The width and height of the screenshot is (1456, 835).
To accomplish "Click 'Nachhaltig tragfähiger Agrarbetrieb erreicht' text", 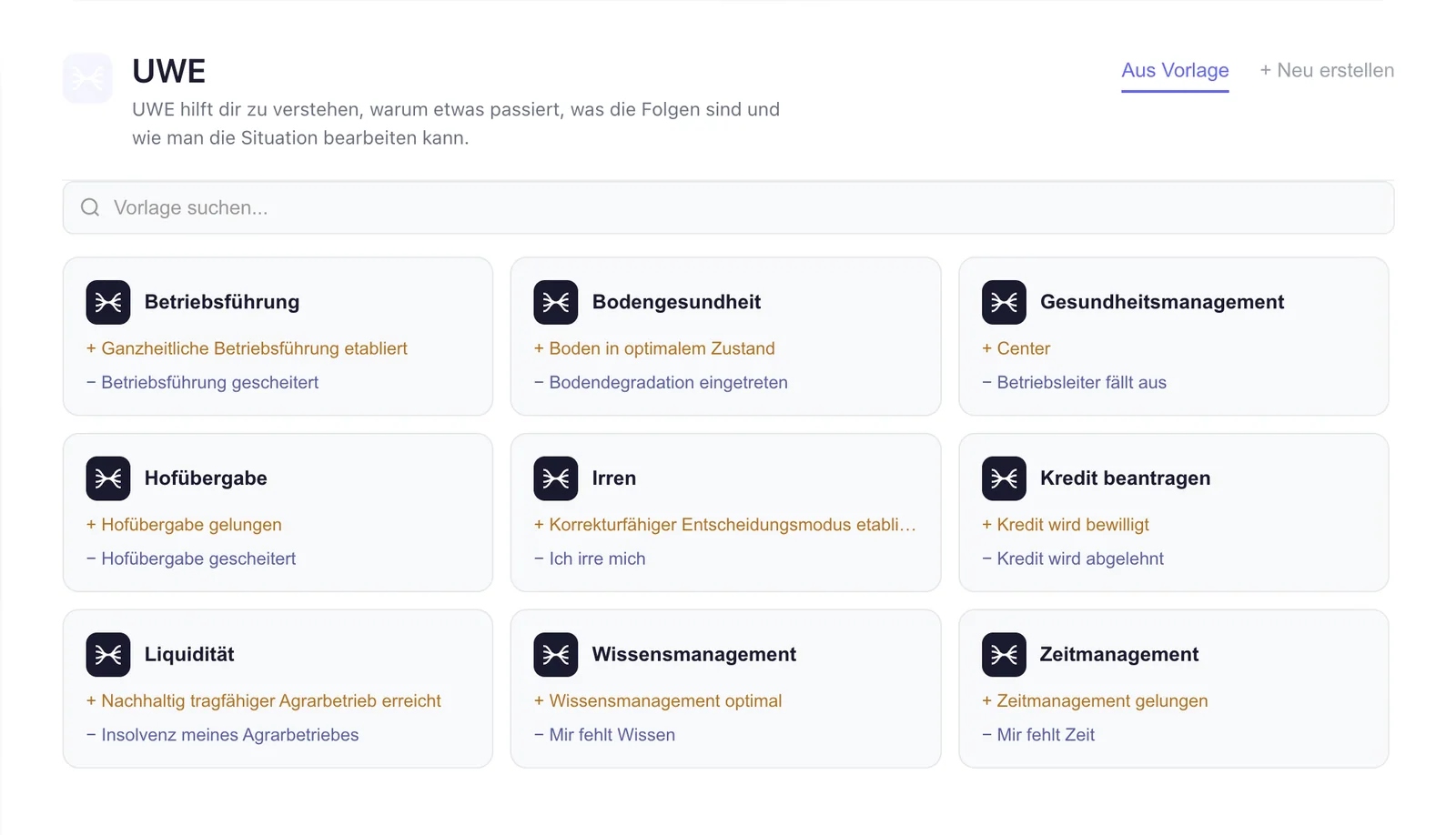I will (264, 701).
